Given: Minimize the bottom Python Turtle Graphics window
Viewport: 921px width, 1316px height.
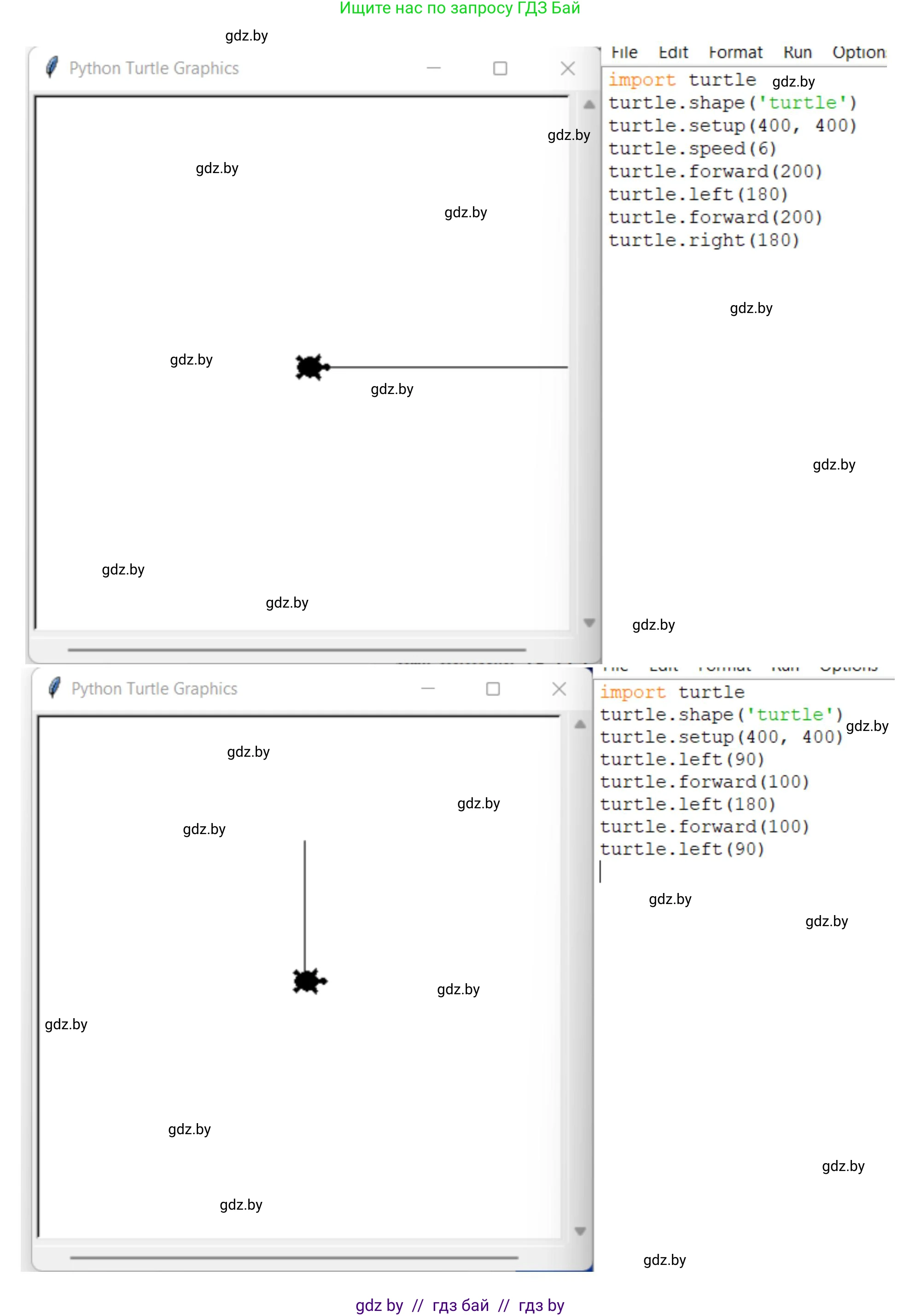Looking at the screenshot, I should (428, 688).
